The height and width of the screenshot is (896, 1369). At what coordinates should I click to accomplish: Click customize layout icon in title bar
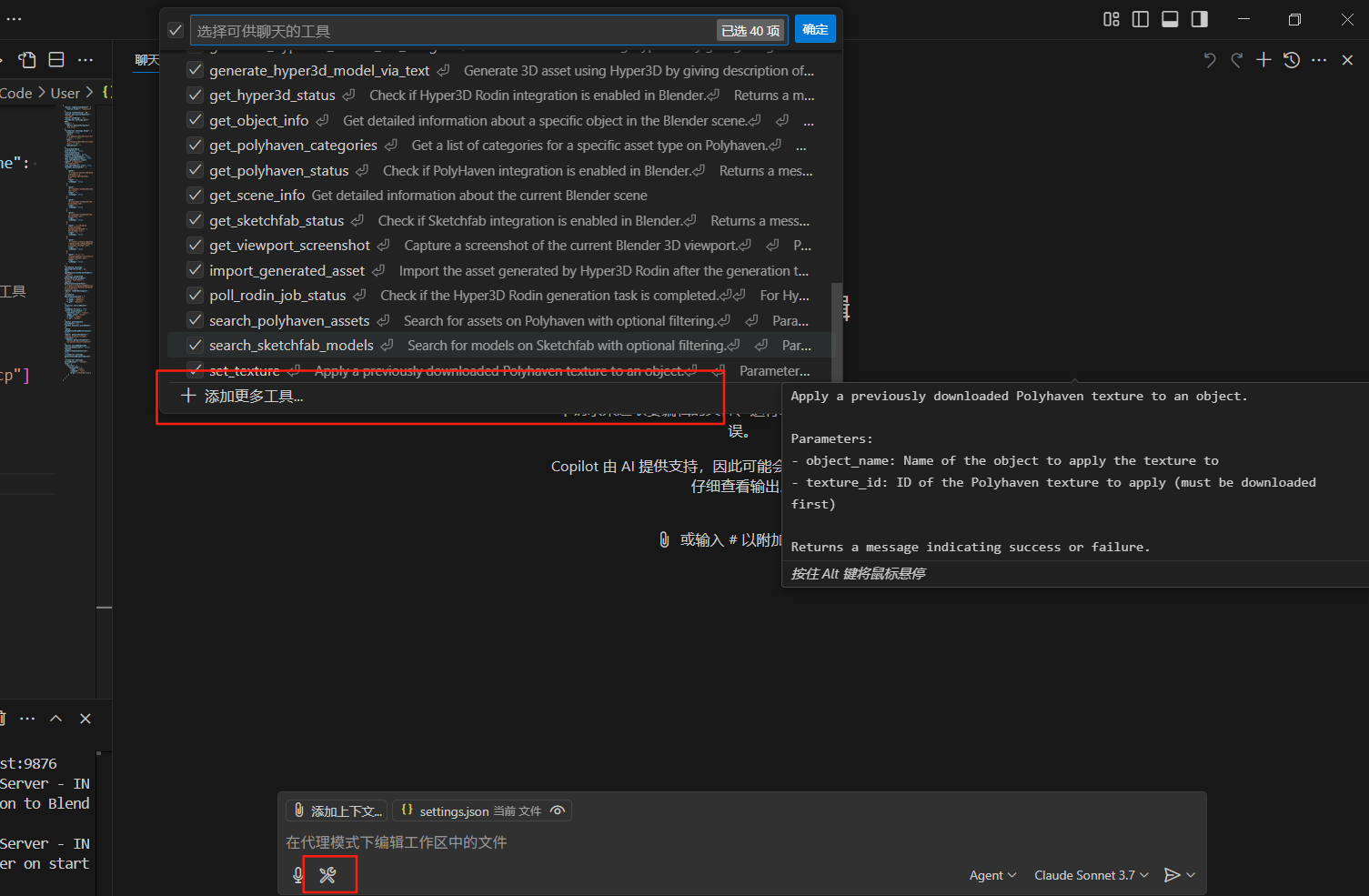pyautogui.click(x=1112, y=19)
